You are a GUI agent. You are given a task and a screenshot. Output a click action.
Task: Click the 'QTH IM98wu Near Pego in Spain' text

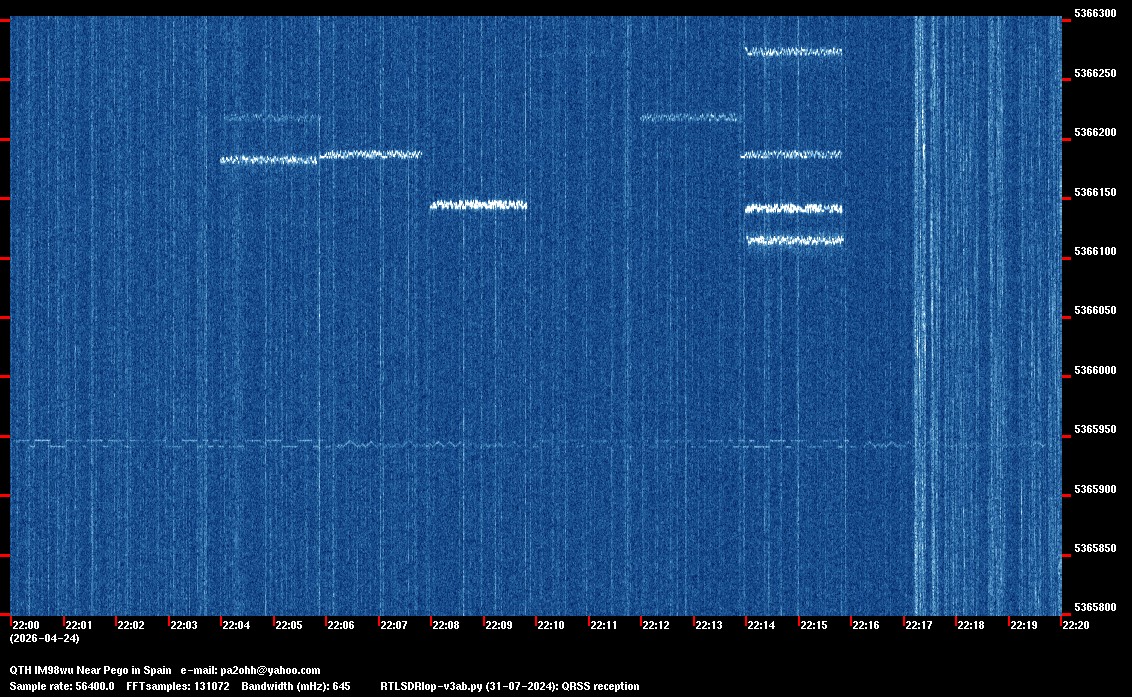click(90, 671)
